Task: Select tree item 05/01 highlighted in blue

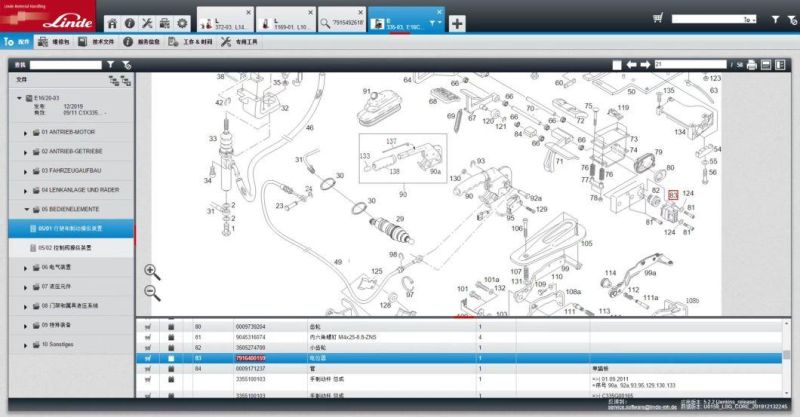Action: click(71, 229)
